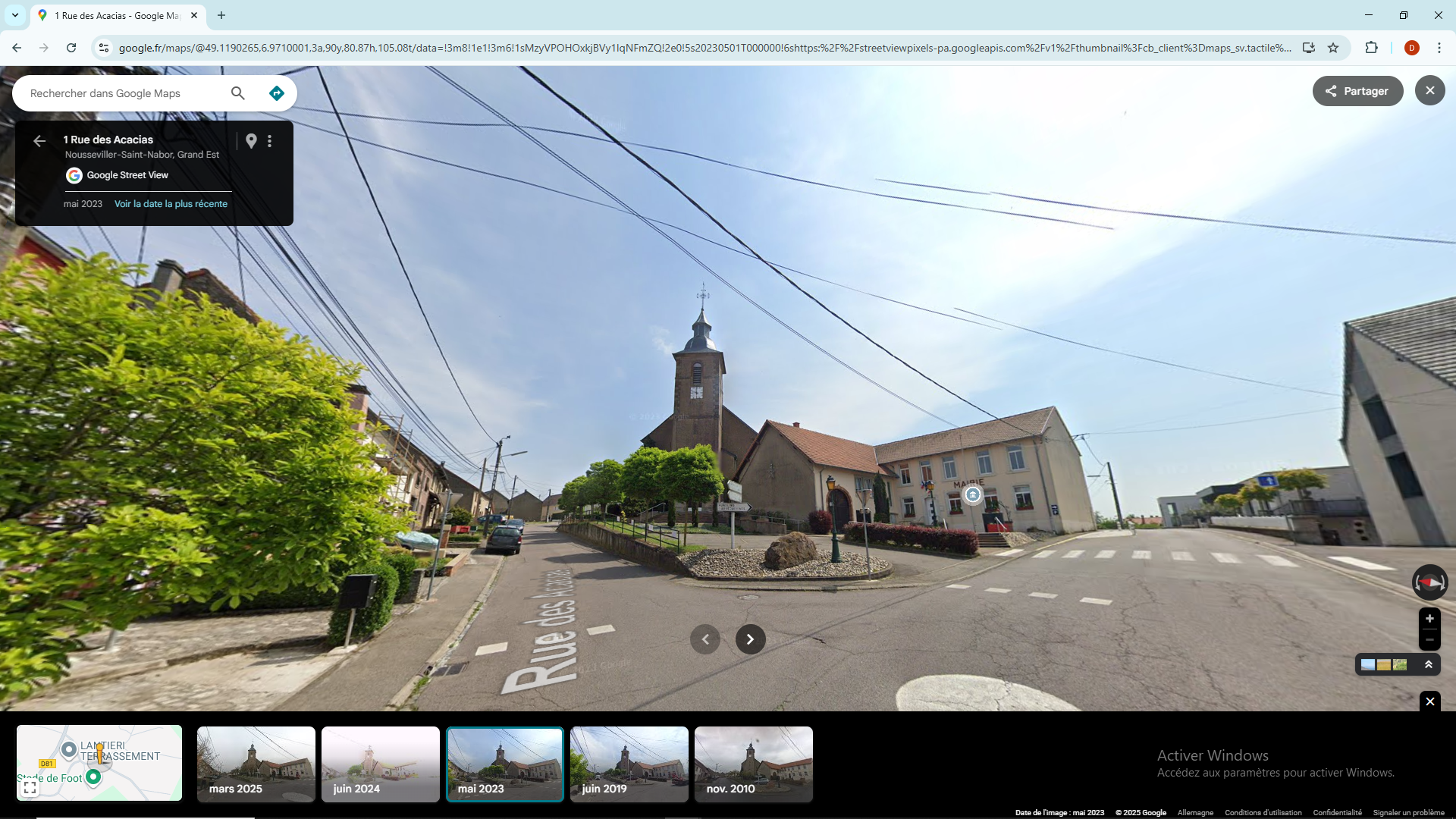Expand the imagery layers panel chevron
The height and width of the screenshot is (819, 1456).
(1428, 665)
